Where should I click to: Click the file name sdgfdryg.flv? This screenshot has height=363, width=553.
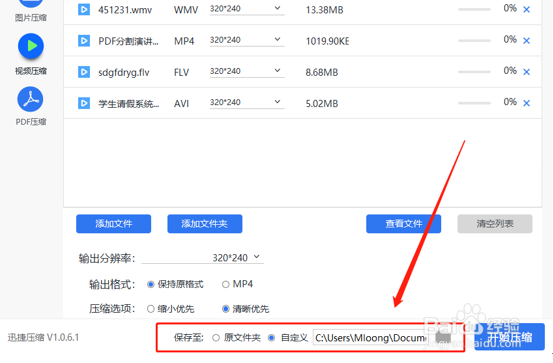coord(124,72)
